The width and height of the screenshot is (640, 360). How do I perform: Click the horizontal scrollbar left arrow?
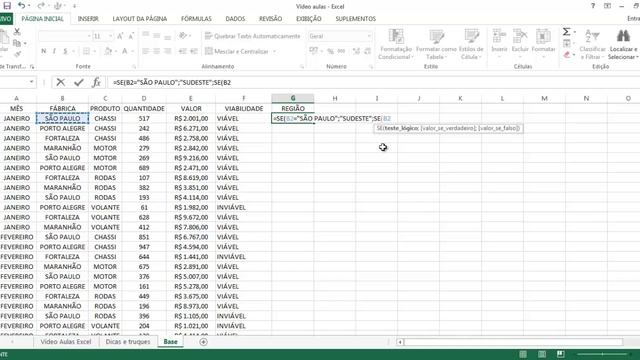[x=400, y=342]
